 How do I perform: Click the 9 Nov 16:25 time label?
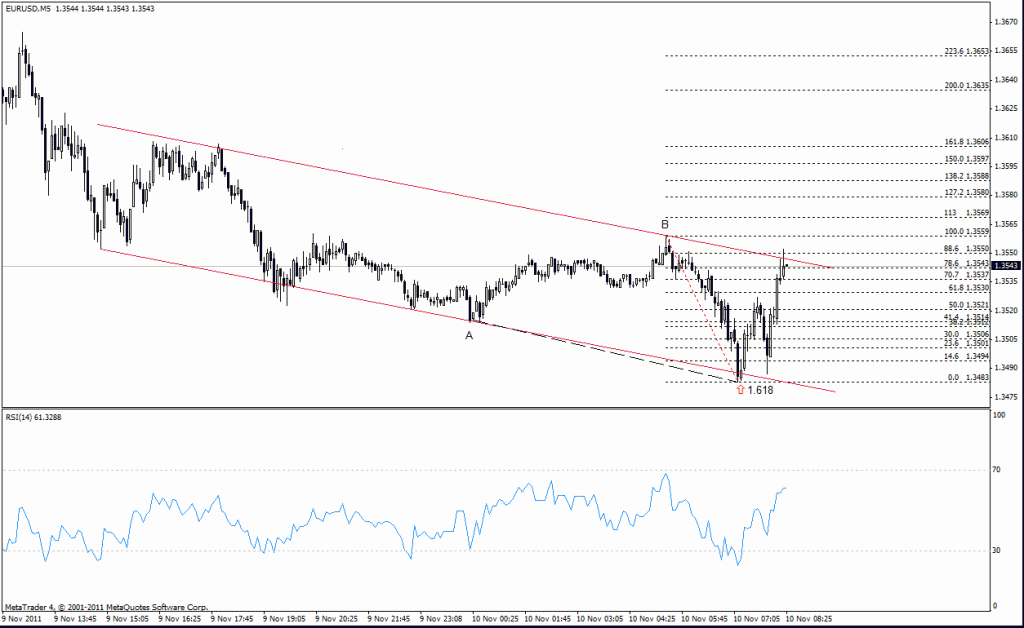click(x=180, y=618)
